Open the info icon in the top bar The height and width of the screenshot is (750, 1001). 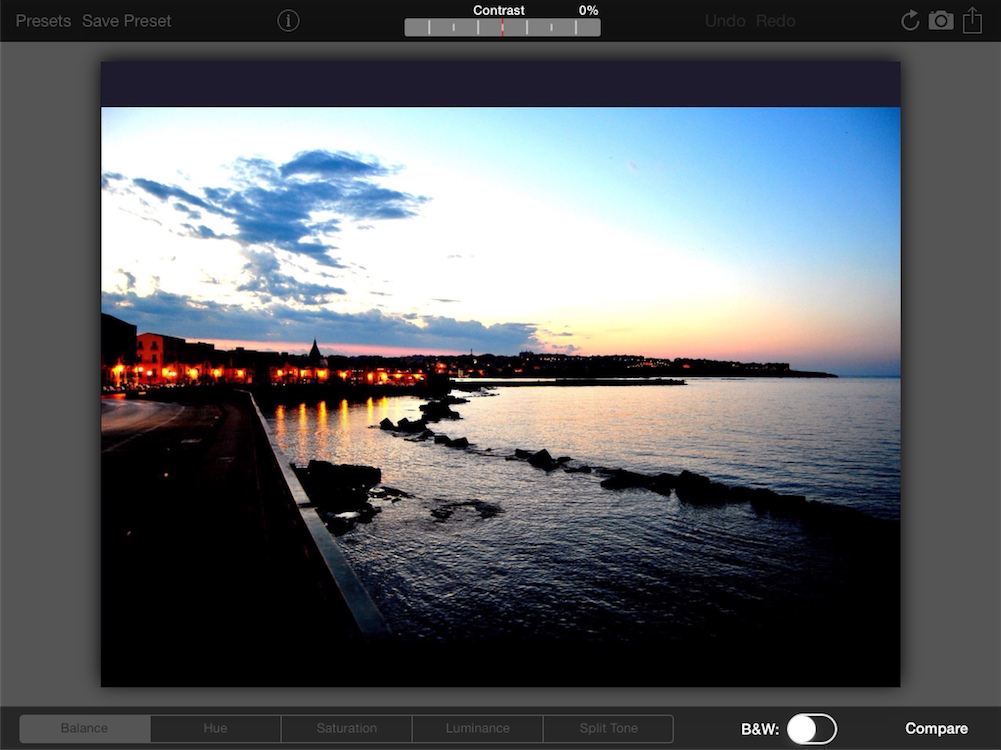click(x=288, y=20)
